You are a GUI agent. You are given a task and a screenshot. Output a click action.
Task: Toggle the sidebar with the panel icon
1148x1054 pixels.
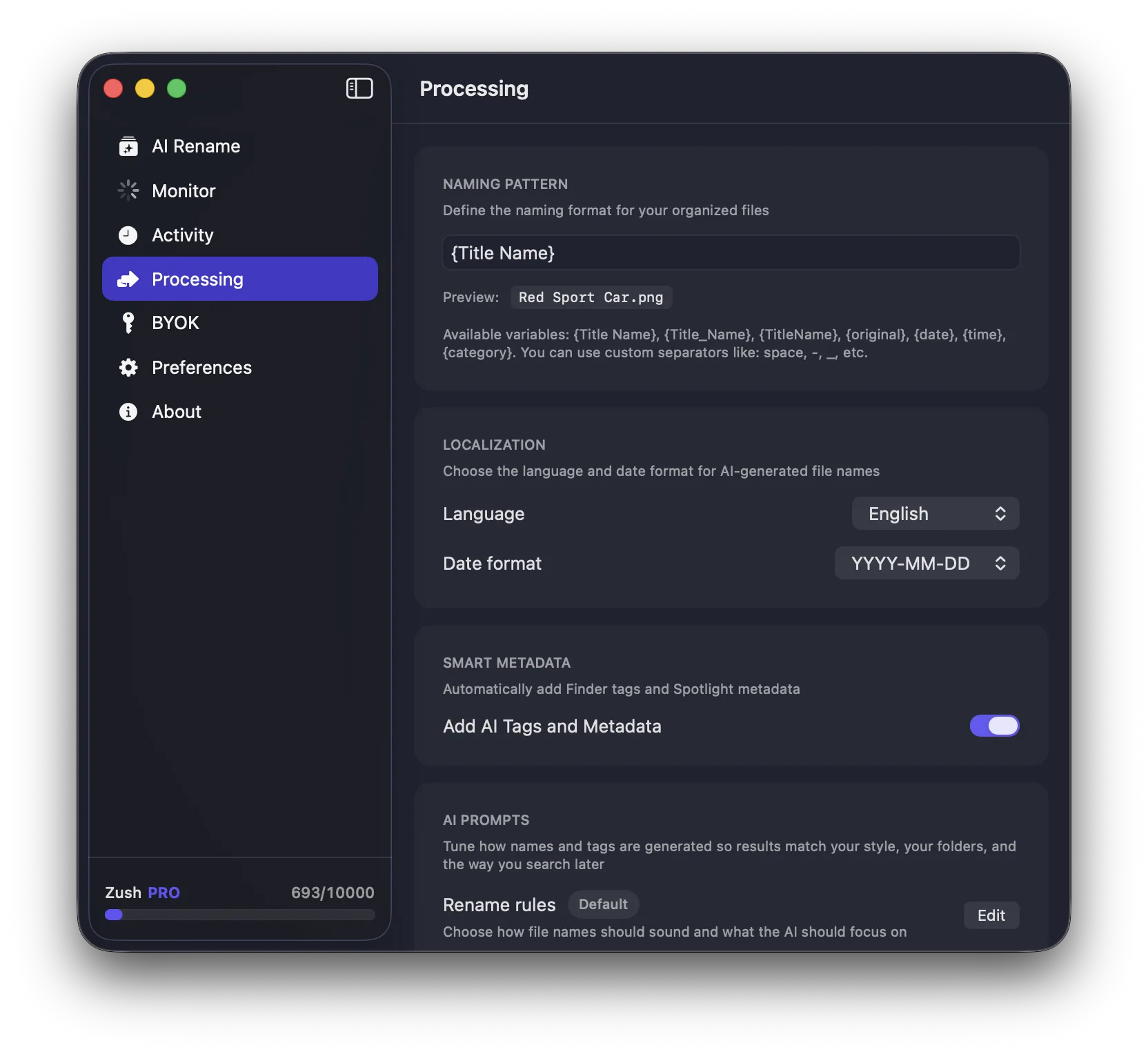pos(359,88)
